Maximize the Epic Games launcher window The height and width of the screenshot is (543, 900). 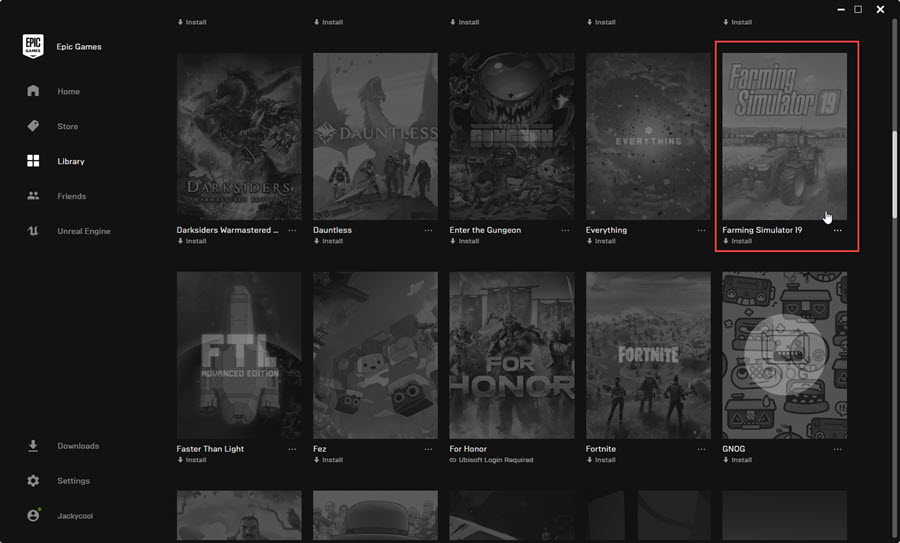[x=858, y=9]
